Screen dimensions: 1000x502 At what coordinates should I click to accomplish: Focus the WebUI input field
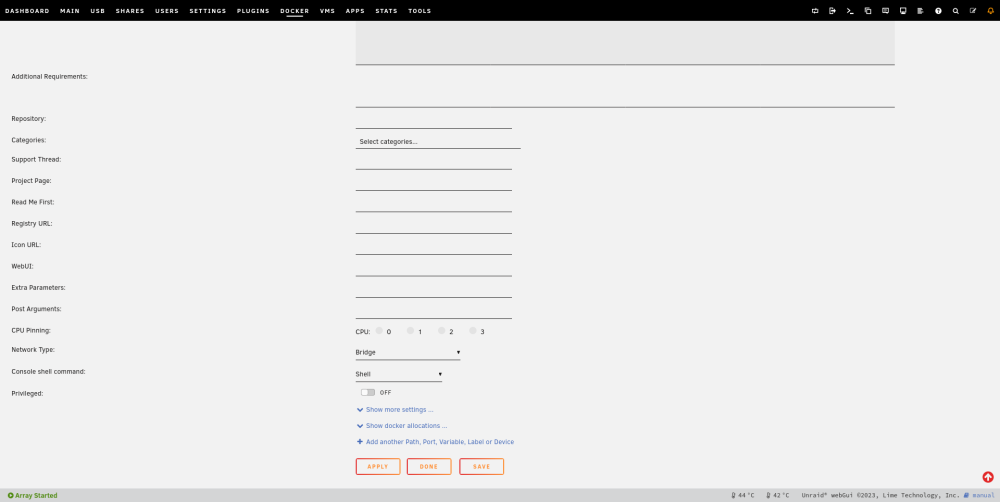pos(434,269)
